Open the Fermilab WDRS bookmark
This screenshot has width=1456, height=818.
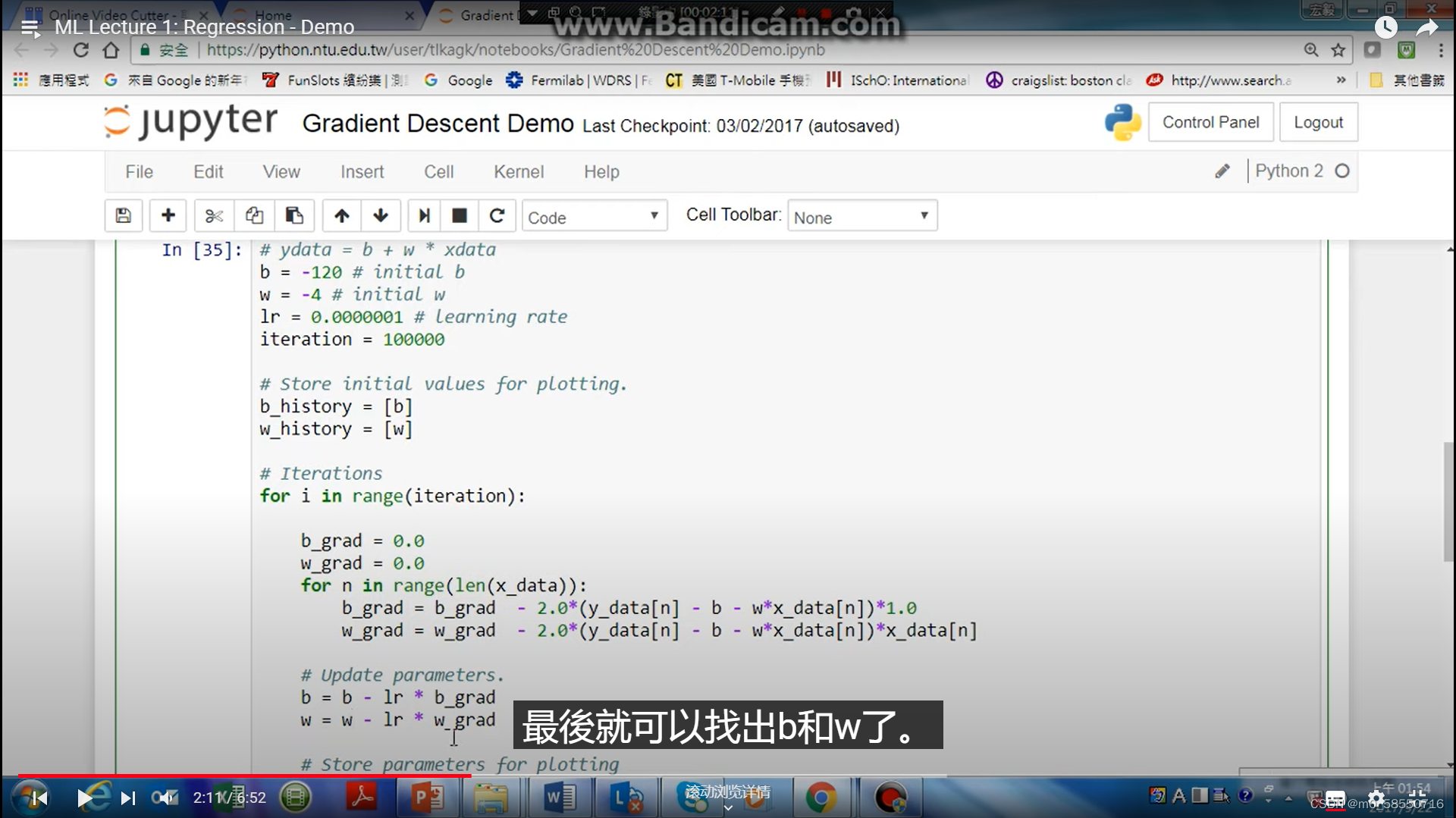coord(579,80)
